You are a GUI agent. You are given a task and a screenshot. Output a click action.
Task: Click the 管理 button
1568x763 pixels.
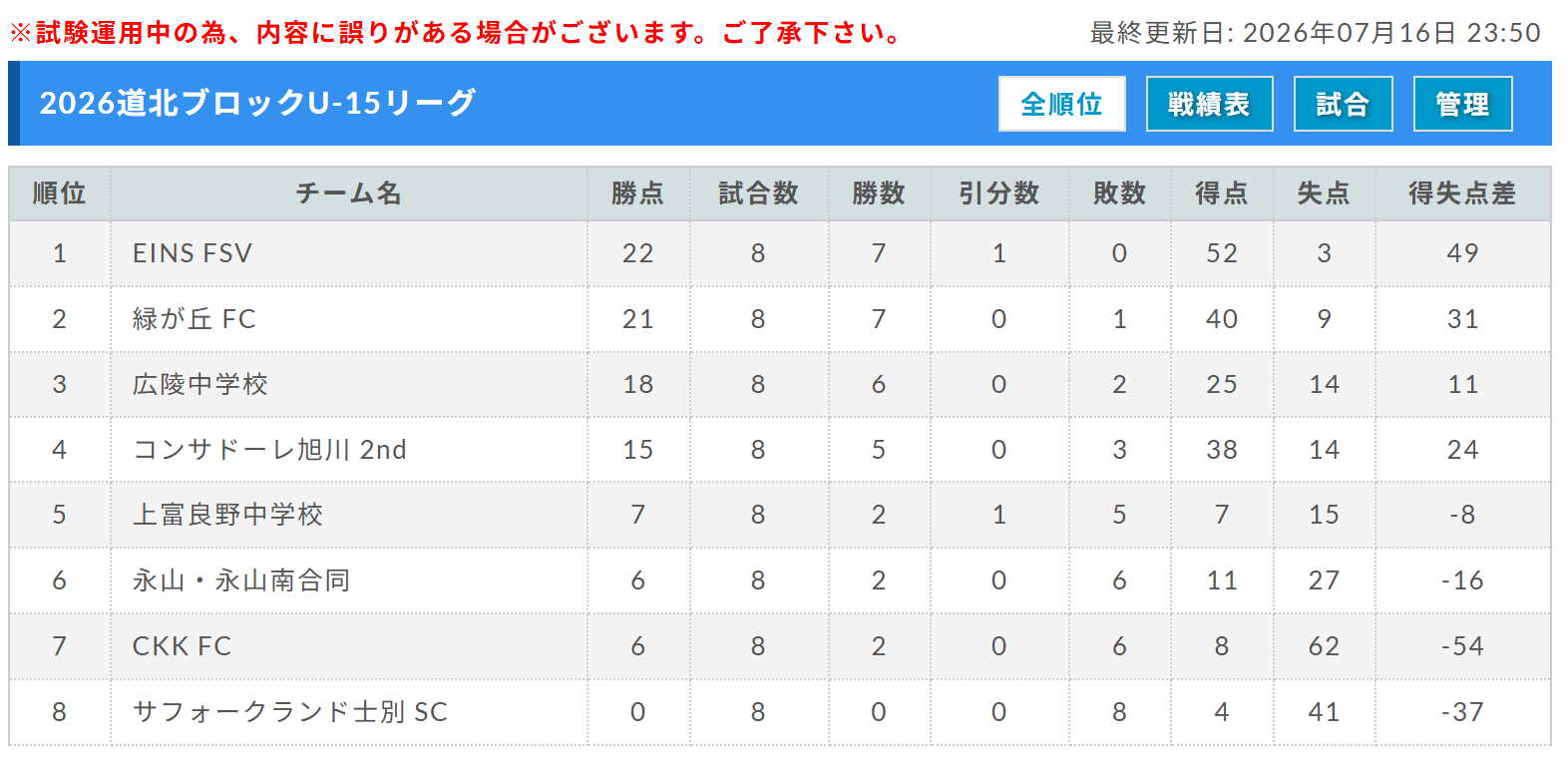click(1462, 104)
